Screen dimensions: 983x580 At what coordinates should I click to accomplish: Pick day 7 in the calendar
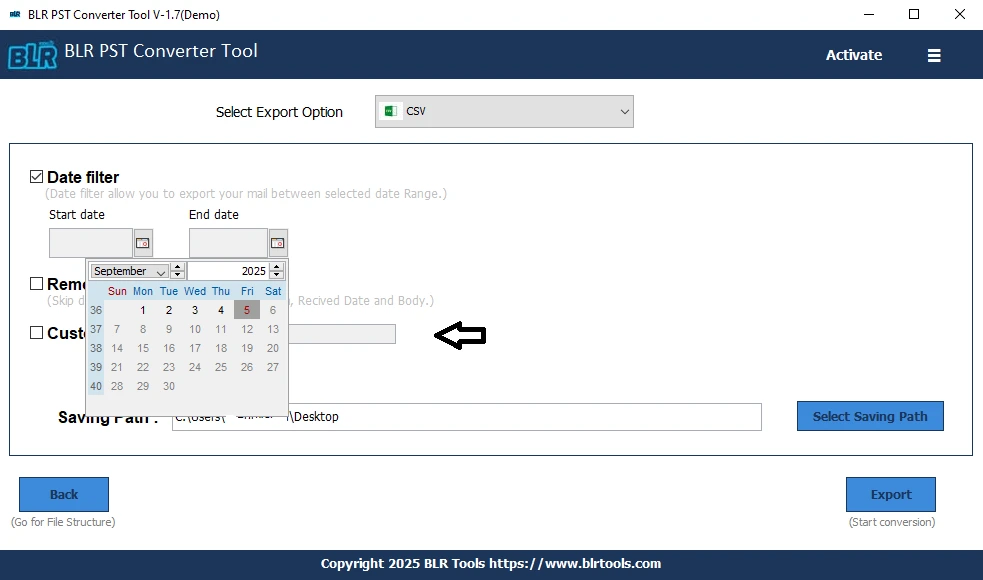point(117,329)
